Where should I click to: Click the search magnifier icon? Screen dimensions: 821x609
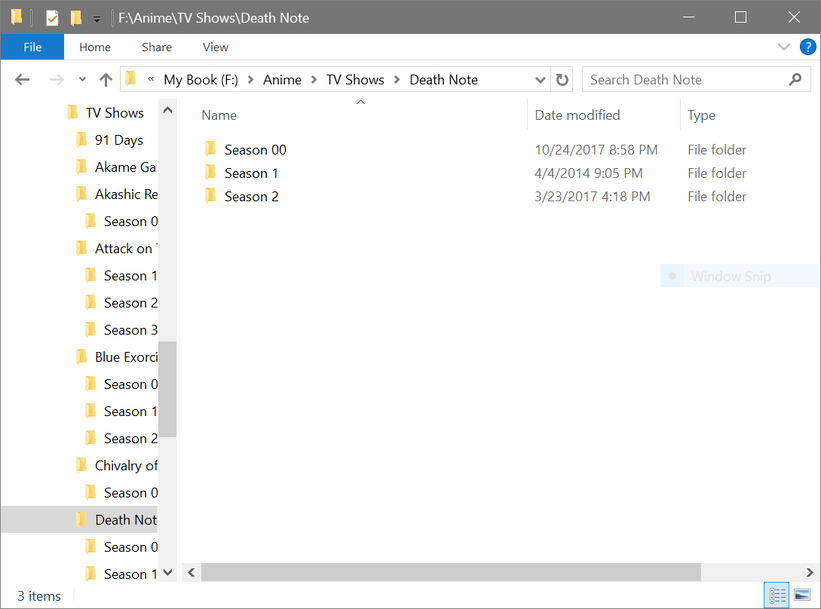click(795, 80)
